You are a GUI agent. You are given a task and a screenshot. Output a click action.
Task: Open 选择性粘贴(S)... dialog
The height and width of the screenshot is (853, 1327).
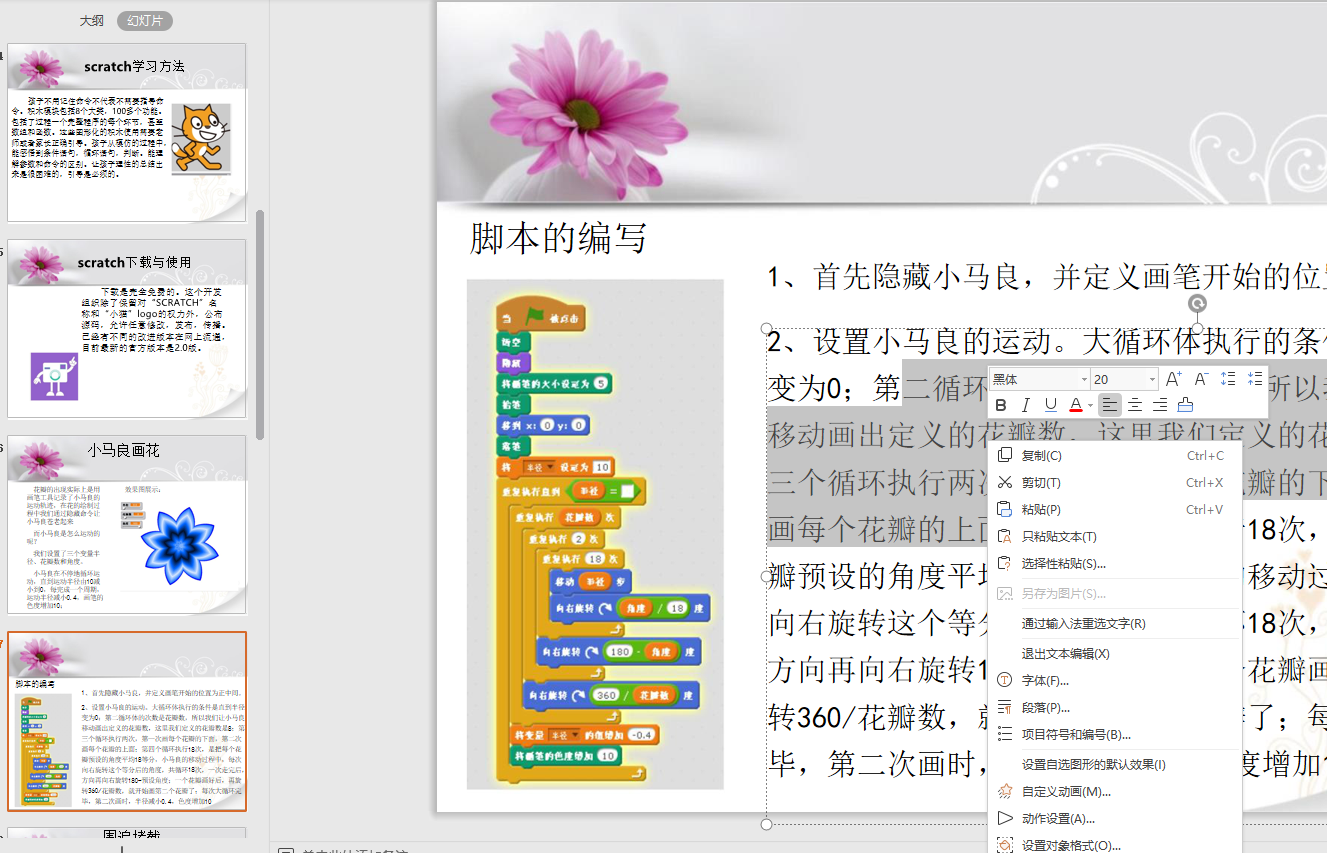[x=1114, y=563]
